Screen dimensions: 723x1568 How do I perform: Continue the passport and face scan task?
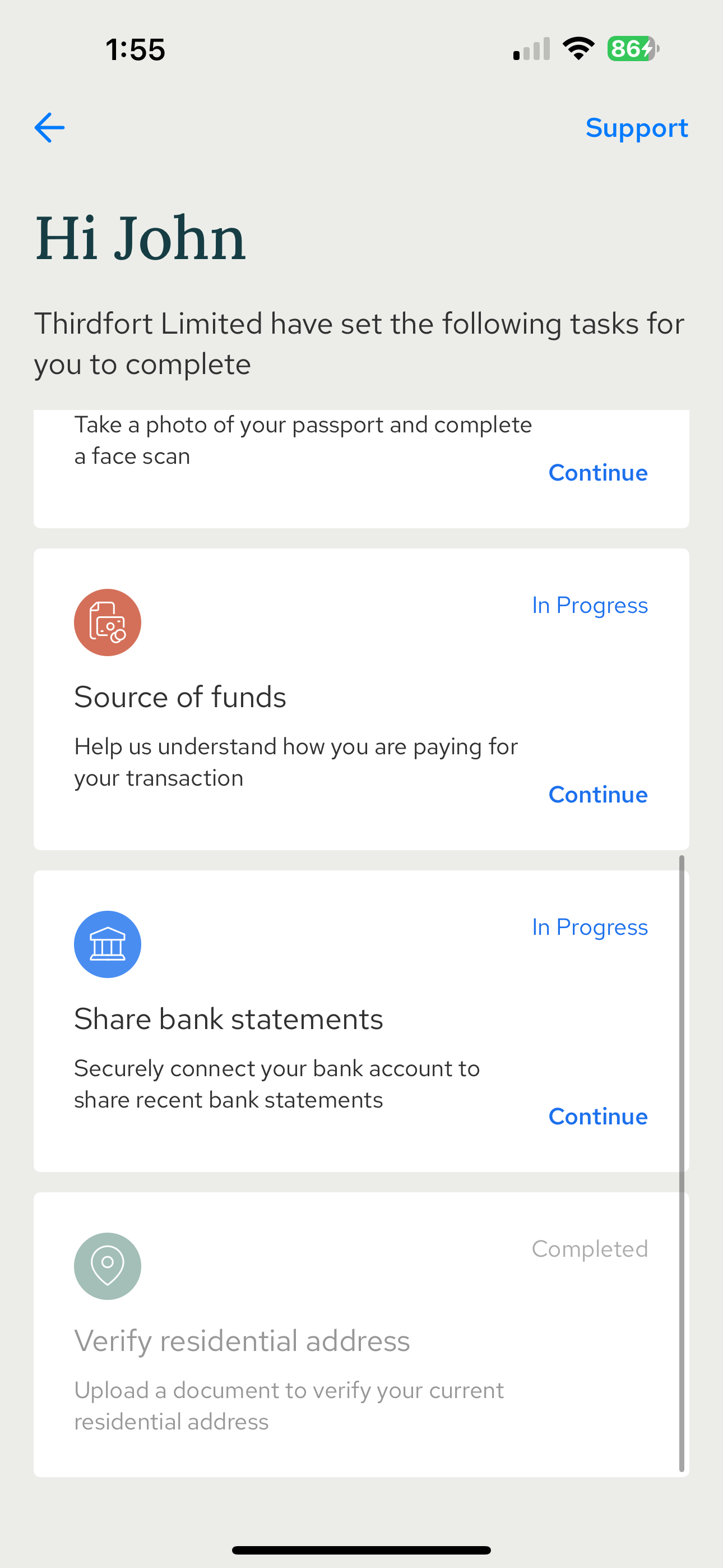point(597,473)
